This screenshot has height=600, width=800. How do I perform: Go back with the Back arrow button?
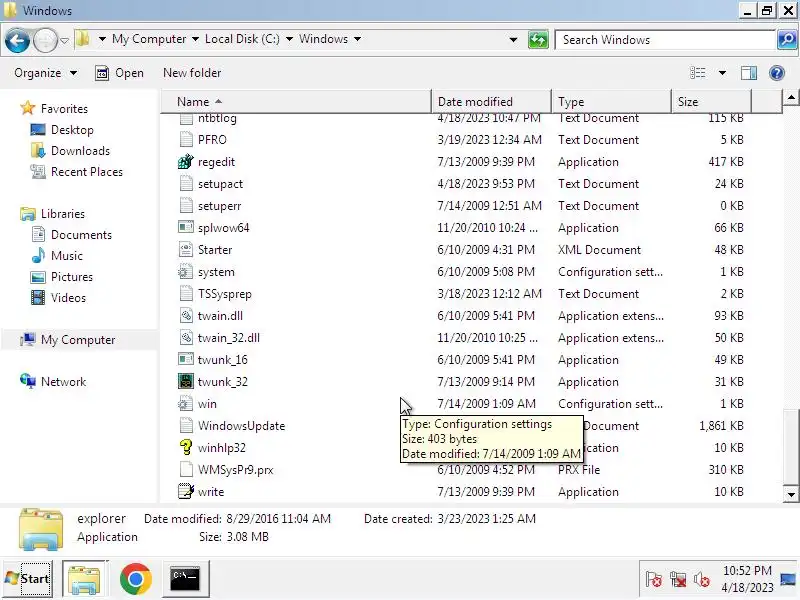click(x=17, y=40)
